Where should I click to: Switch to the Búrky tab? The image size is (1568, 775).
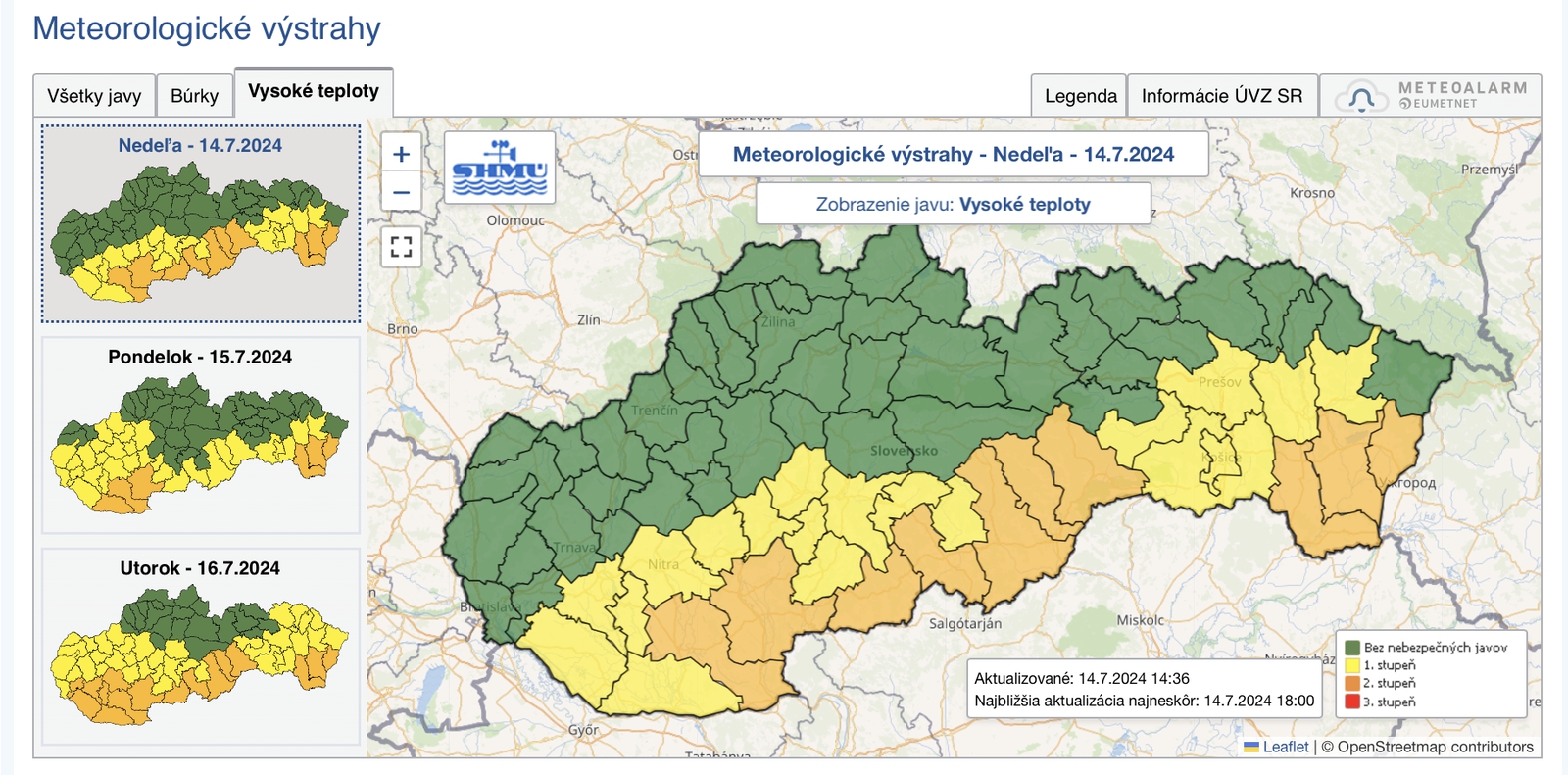194,96
